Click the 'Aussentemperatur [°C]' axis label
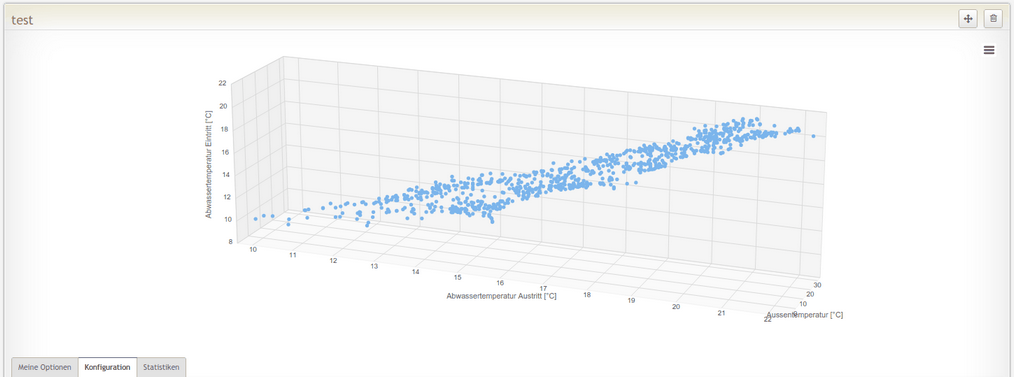Screen dimensions: 1014x377 coord(804,315)
